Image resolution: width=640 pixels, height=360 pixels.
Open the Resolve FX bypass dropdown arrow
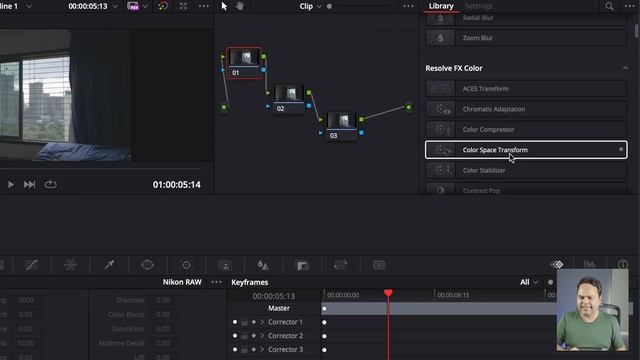point(145,7)
